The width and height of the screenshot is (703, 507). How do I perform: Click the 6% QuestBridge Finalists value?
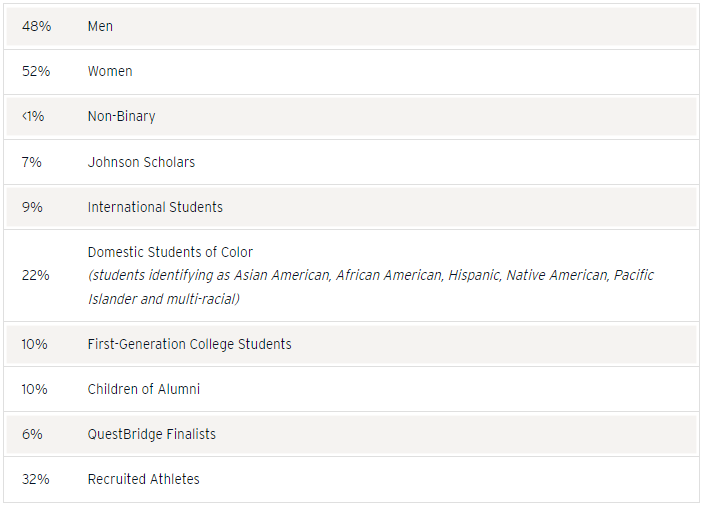pyautogui.click(x=32, y=434)
